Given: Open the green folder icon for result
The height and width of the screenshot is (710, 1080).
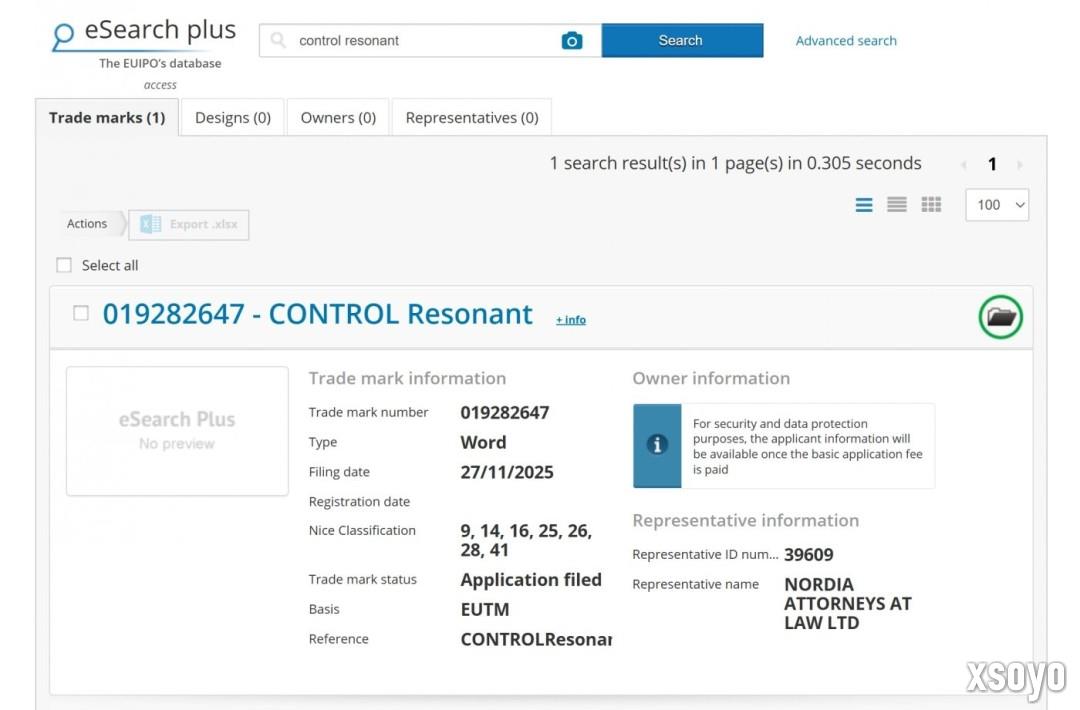Looking at the screenshot, I should [x=1000, y=318].
